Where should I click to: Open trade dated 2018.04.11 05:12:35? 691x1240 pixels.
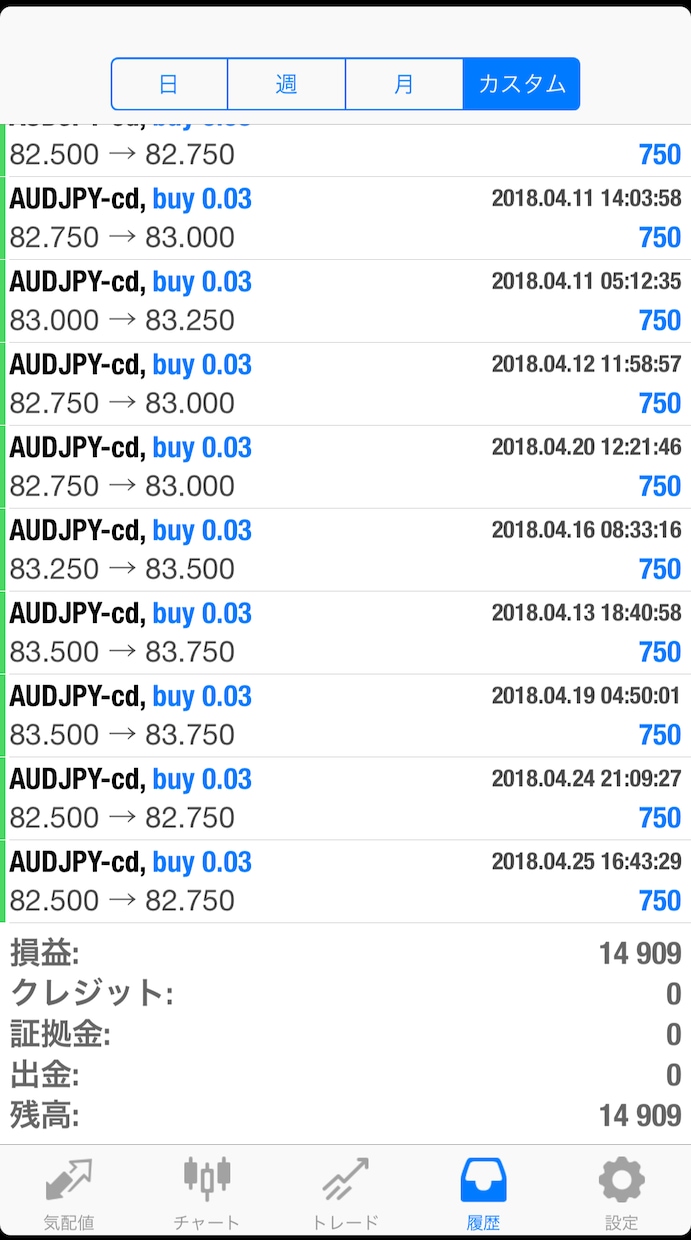(345, 301)
